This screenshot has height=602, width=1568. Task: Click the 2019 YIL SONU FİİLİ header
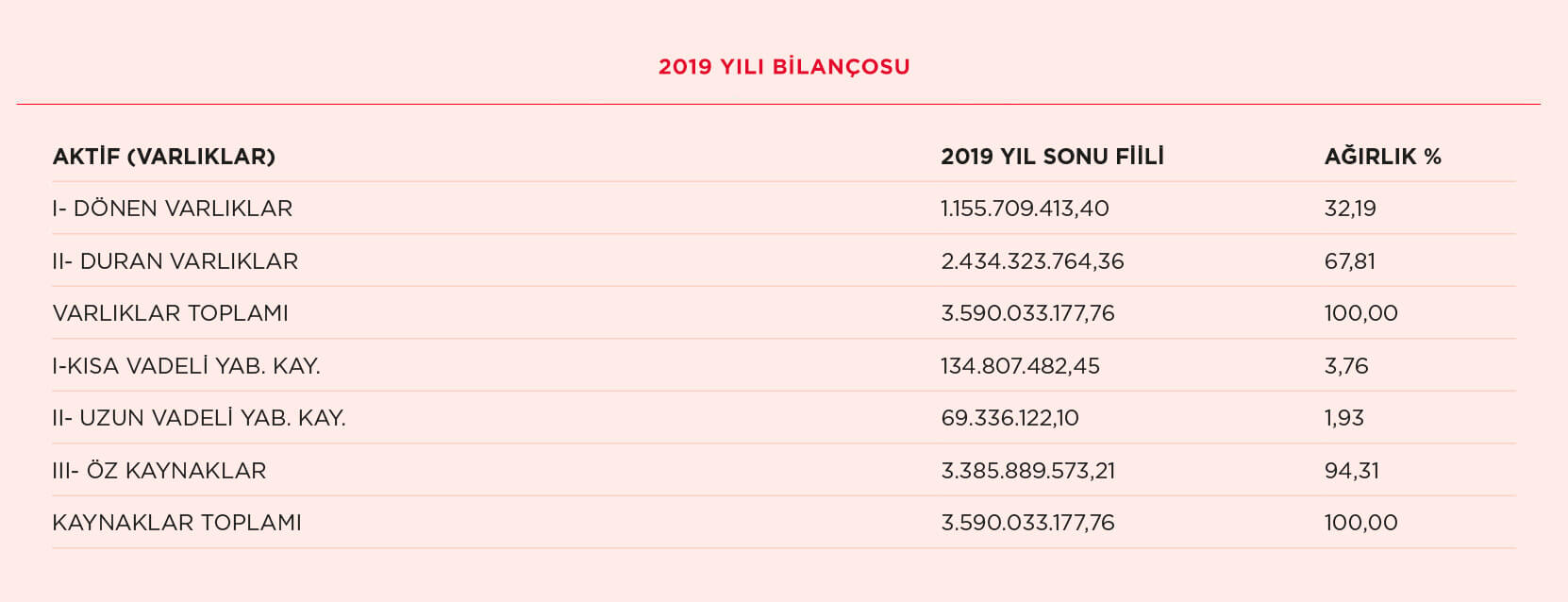1052,157
